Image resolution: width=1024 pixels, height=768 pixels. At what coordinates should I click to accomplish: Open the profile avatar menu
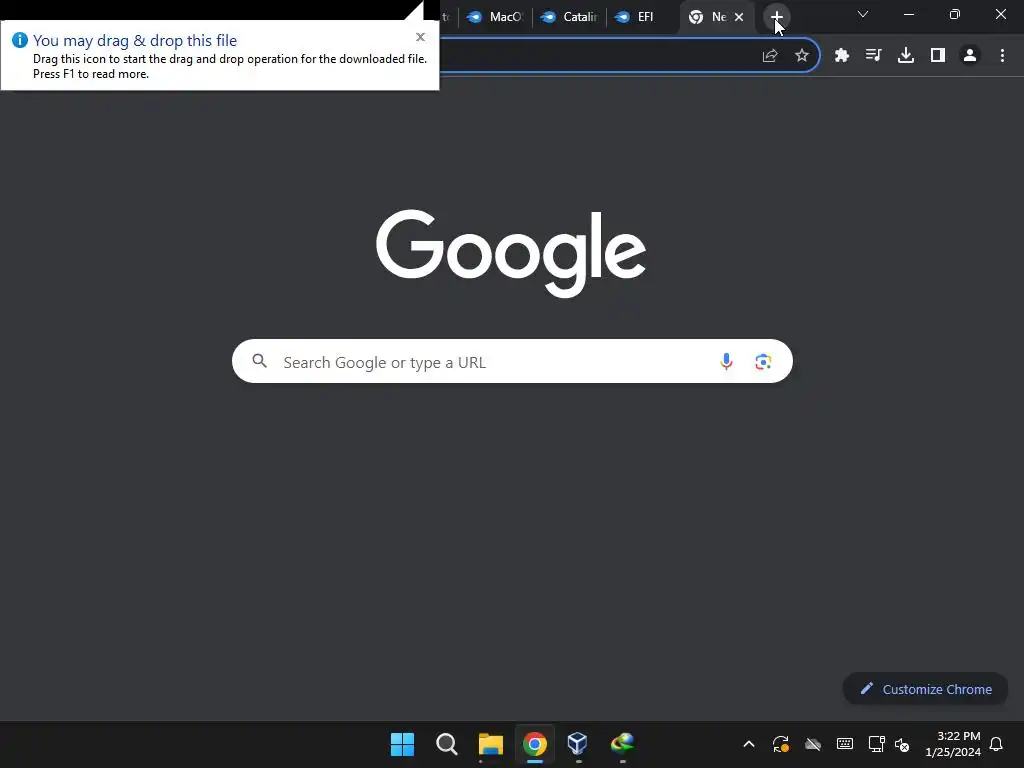(x=970, y=56)
